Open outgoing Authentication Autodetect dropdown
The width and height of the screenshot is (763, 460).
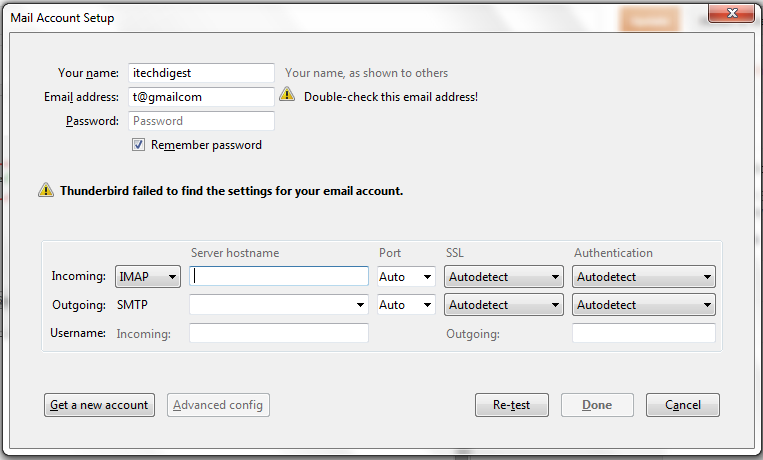644,305
